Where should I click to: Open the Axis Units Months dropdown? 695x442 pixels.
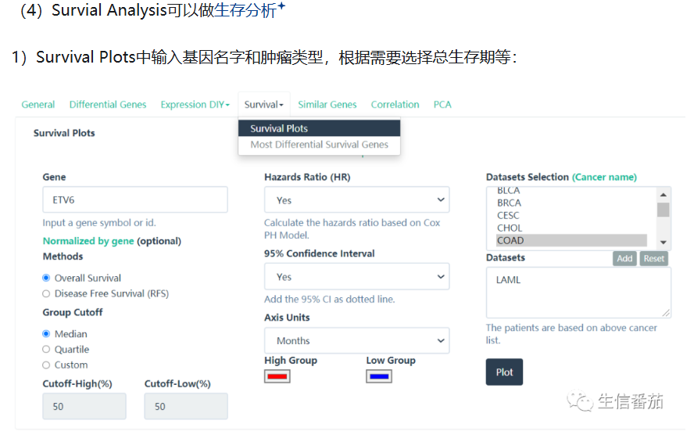[356, 341]
